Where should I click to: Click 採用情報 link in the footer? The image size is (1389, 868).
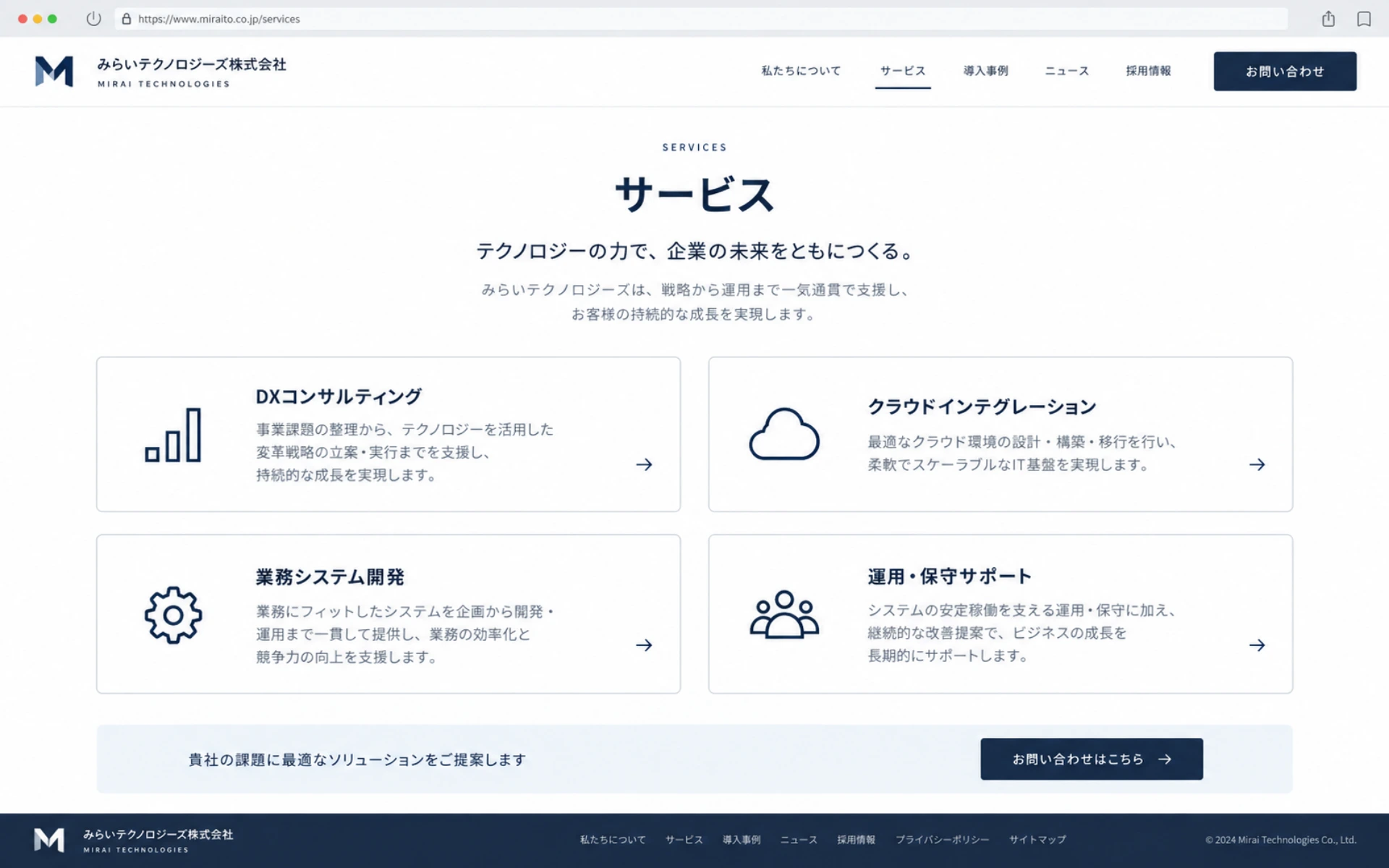[x=857, y=840]
